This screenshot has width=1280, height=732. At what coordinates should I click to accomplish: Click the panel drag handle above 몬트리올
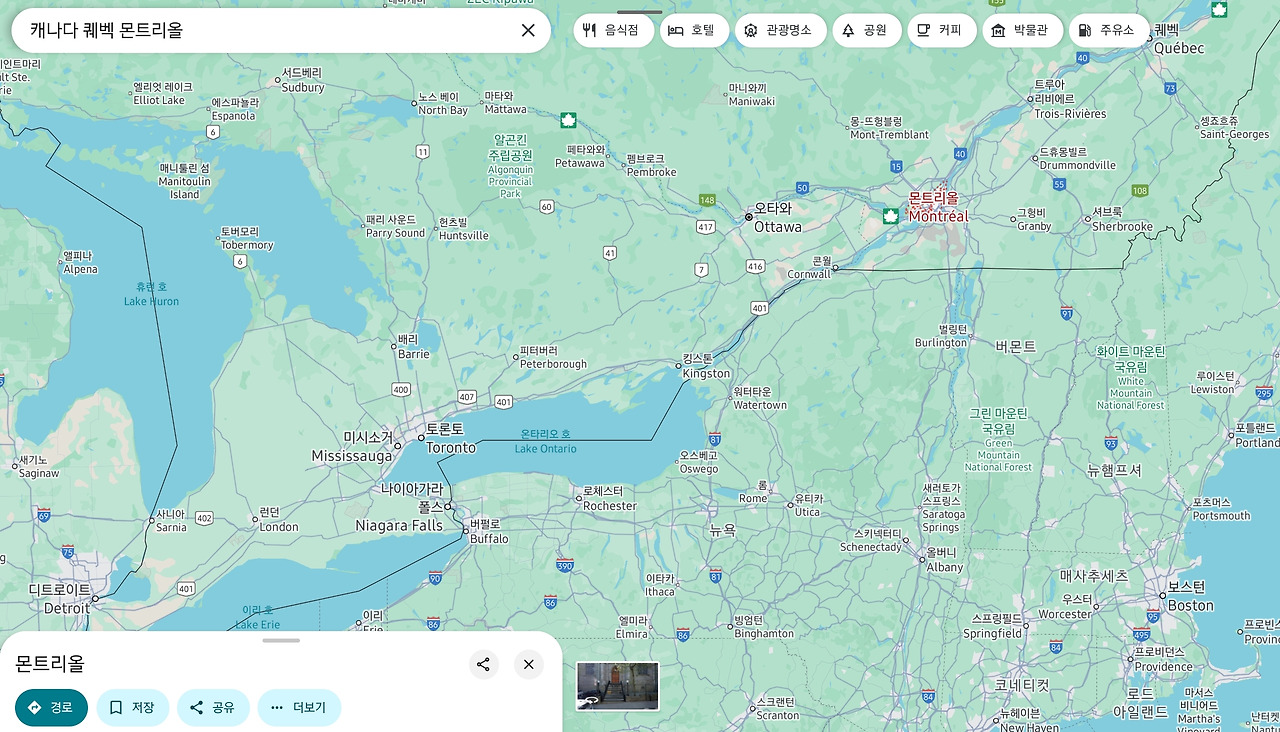coord(281,640)
